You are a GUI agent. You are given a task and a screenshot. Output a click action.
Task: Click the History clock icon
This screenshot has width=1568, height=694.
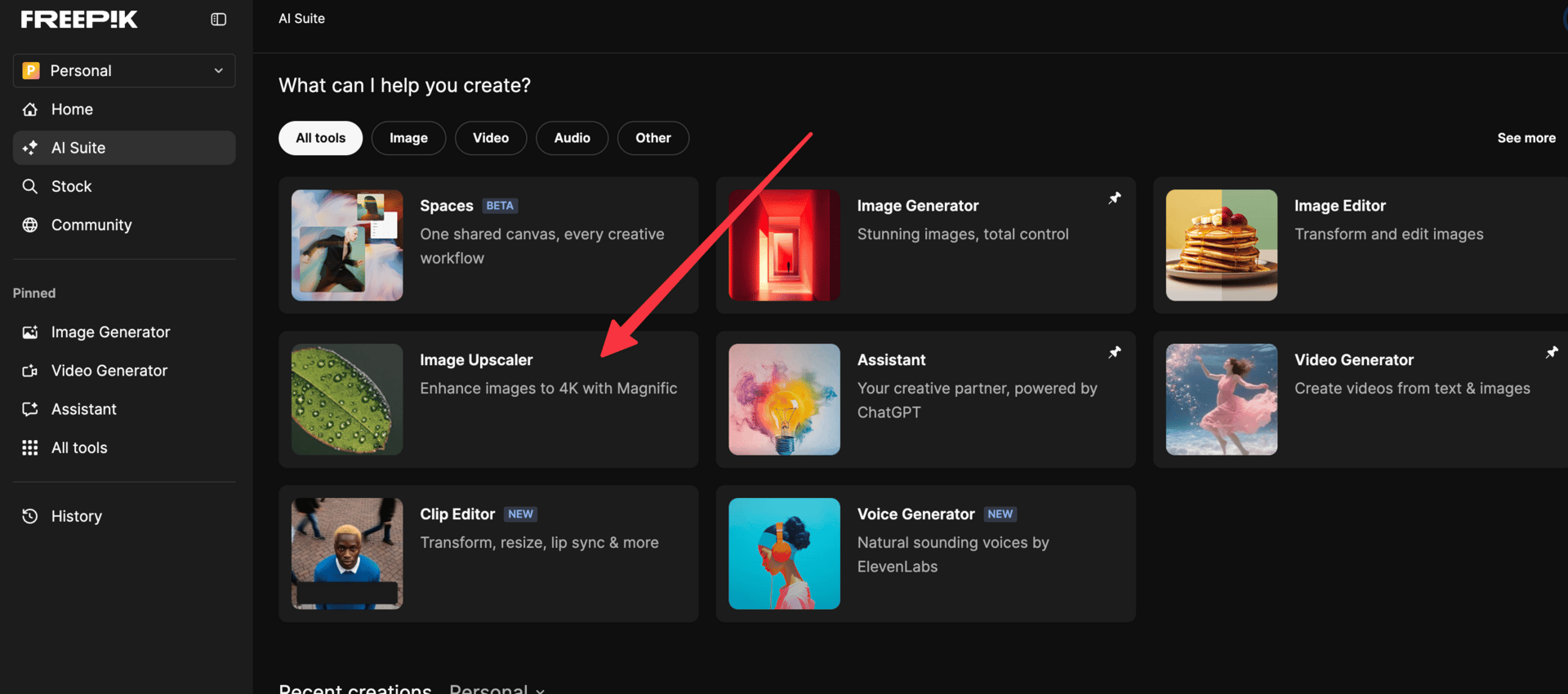pos(30,516)
